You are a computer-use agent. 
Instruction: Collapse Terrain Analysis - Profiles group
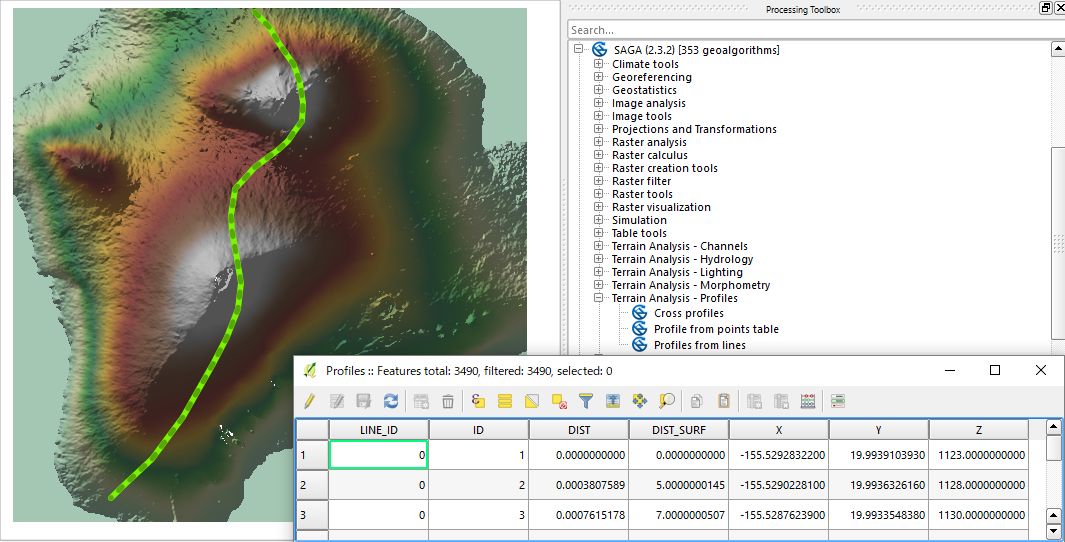[x=598, y=297]
